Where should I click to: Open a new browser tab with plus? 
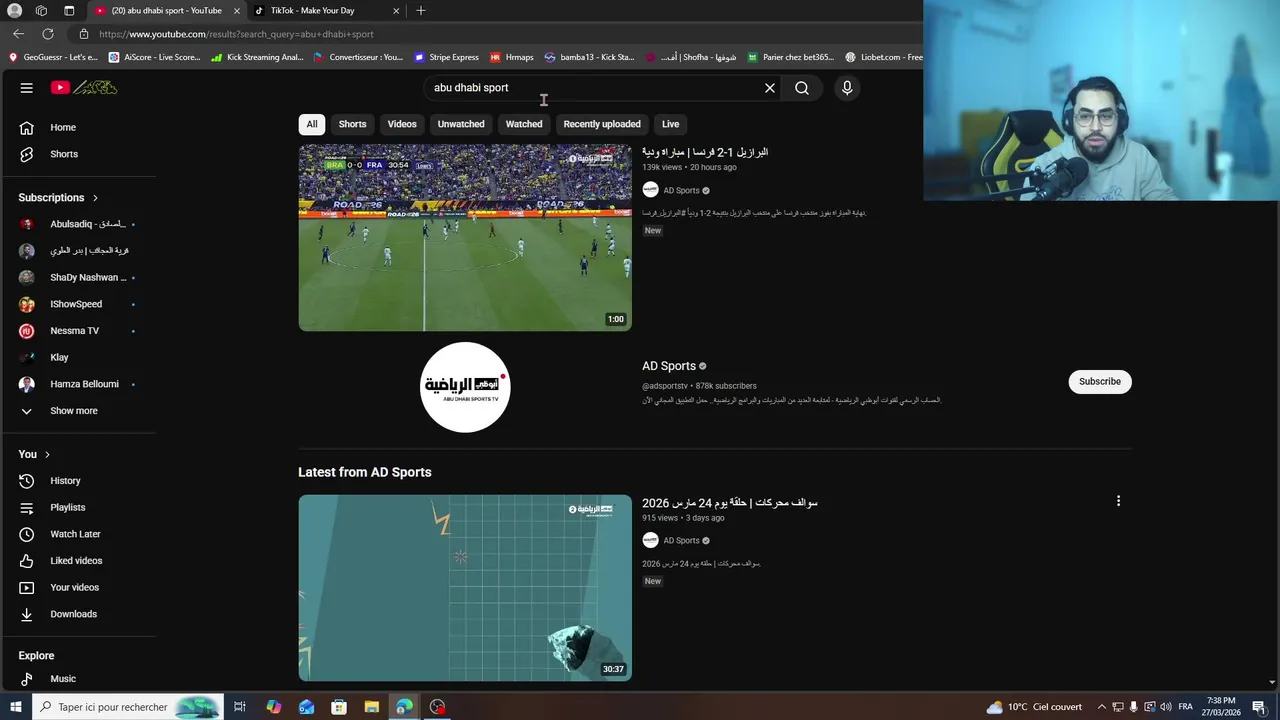(421, 11)
